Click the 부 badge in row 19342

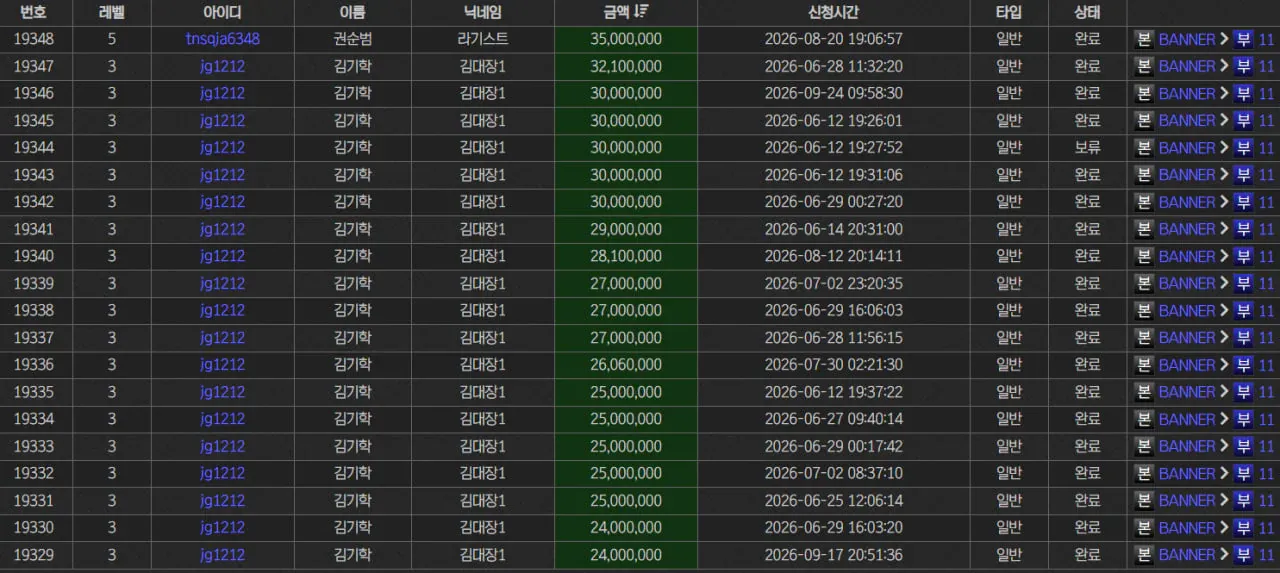1243,202
